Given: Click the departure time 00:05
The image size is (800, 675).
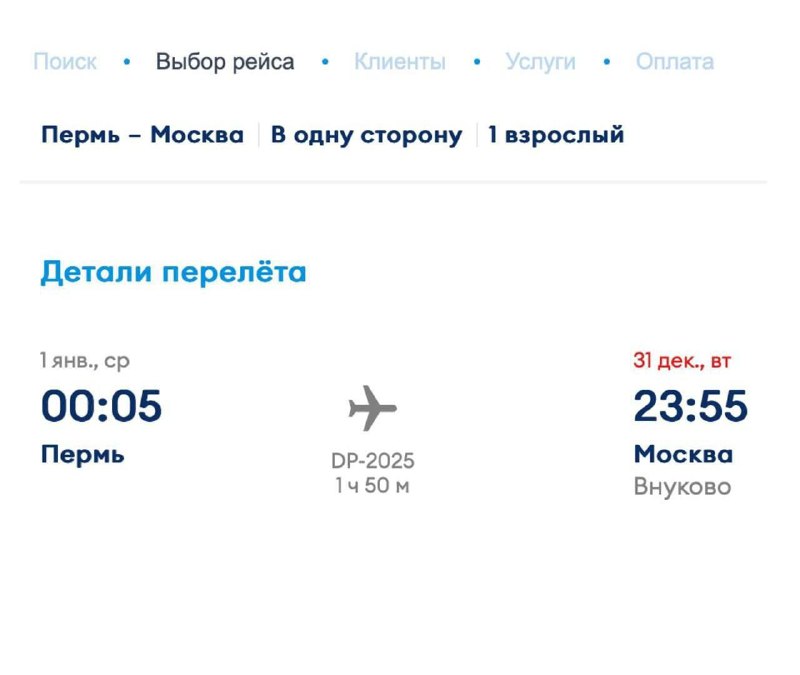Looking at the screenshot, I should click(101, 406).
